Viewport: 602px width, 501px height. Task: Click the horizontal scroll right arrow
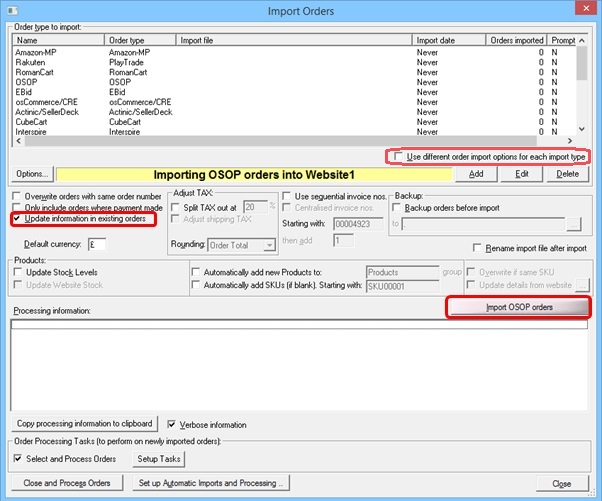(570, 141)
